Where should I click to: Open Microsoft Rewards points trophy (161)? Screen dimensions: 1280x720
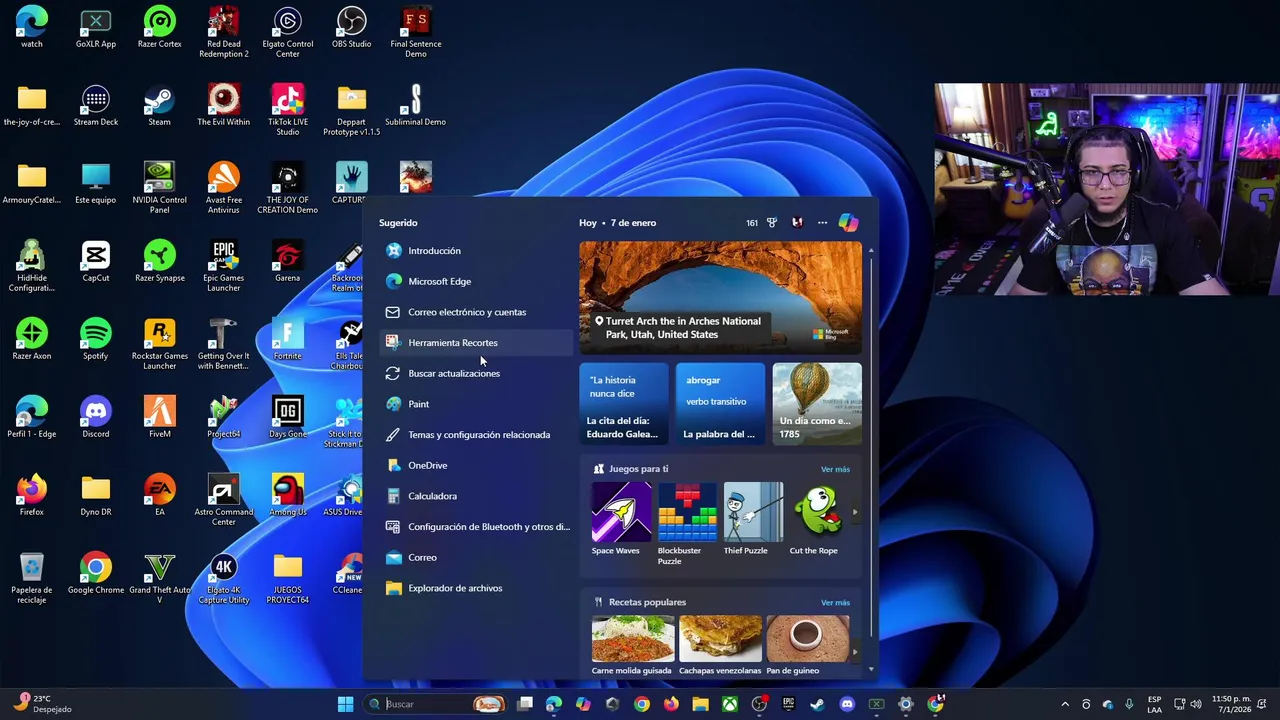[762, 223]
